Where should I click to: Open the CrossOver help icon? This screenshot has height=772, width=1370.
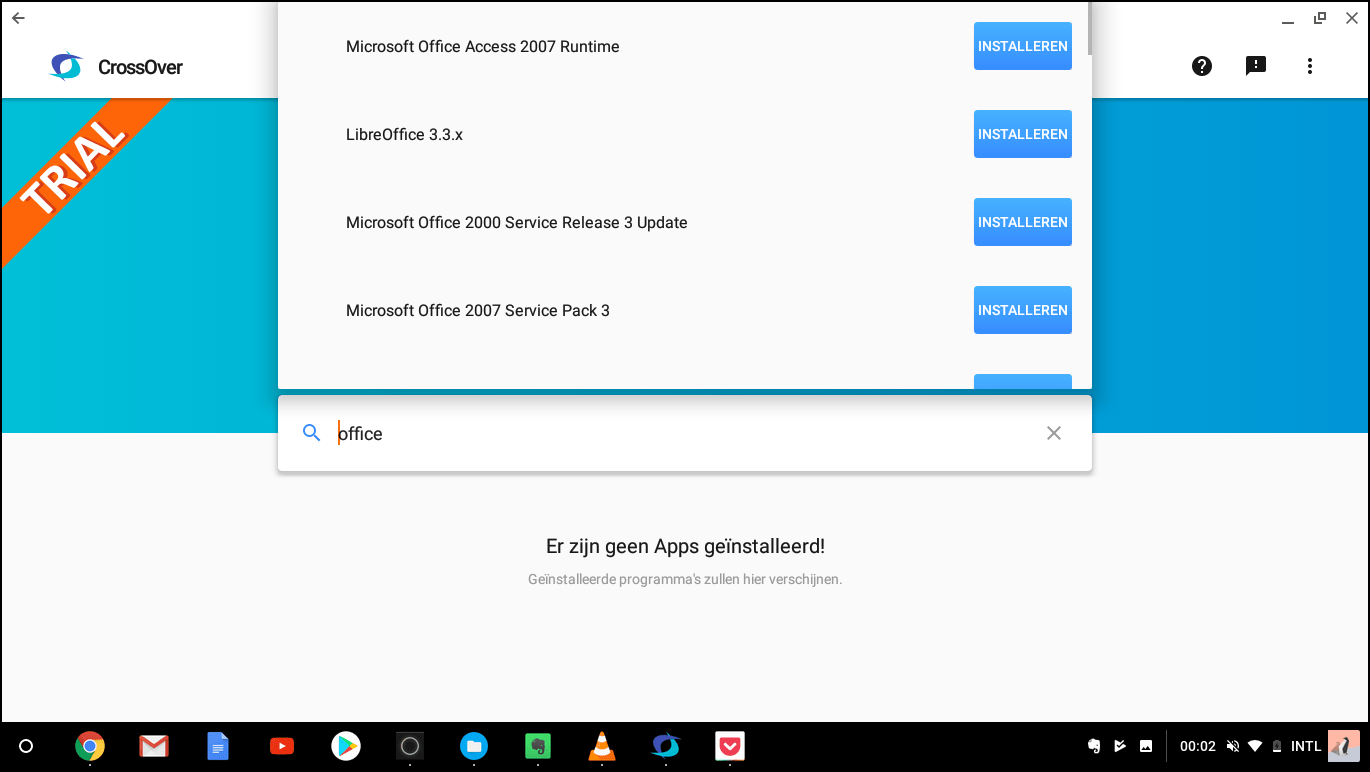pos(1202,66)
